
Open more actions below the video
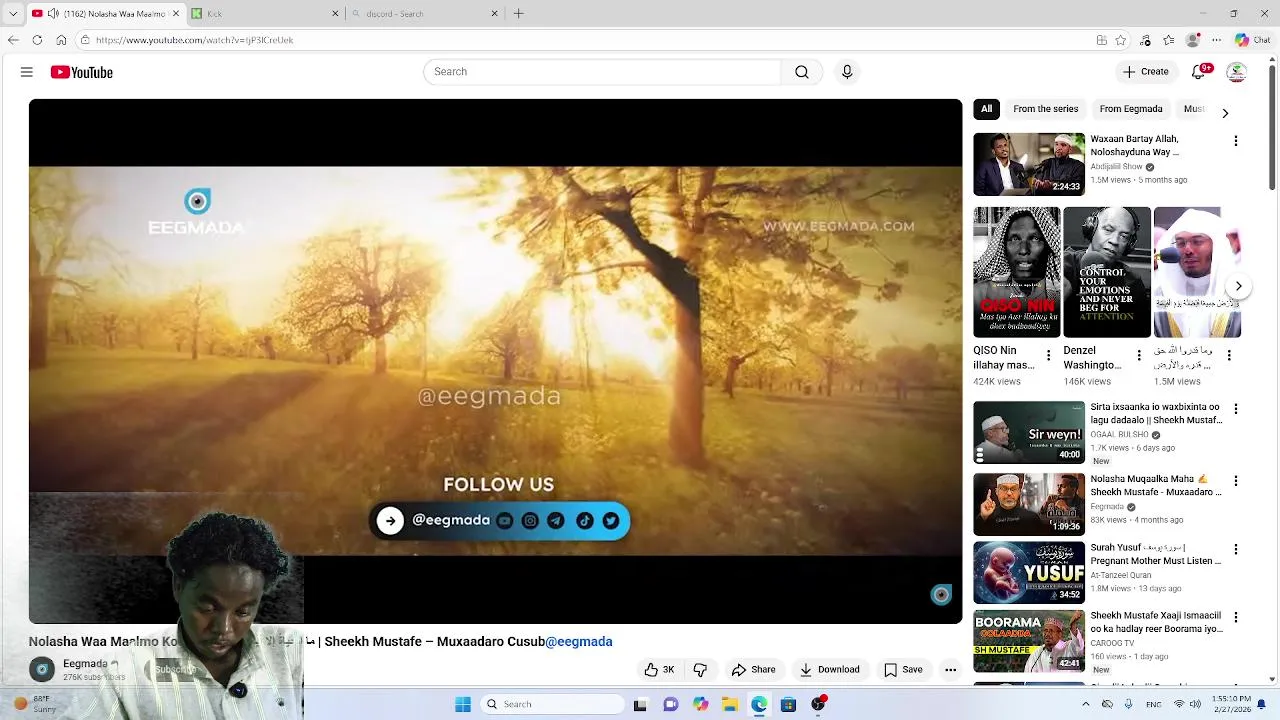point(951,670)
